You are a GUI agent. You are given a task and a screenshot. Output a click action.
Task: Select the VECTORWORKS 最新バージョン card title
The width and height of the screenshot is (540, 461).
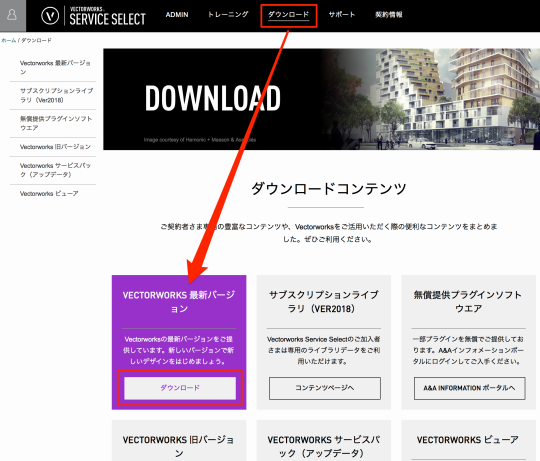[x=179, y=302]
